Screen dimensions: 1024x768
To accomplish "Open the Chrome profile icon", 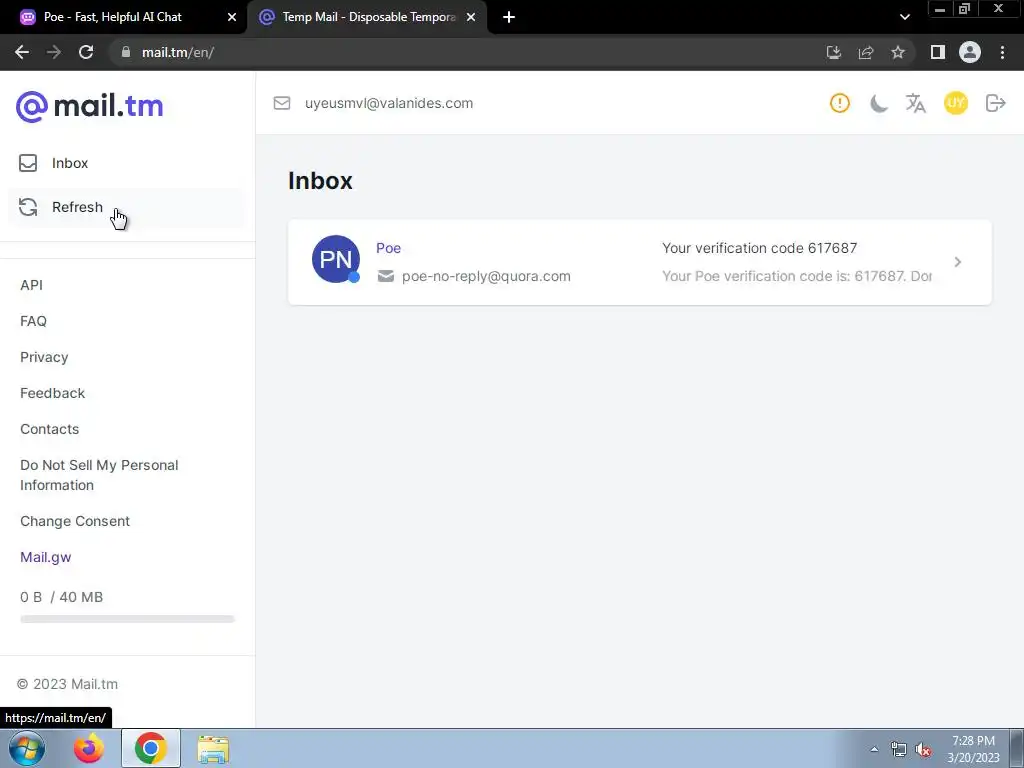I will tap(970, 52).
